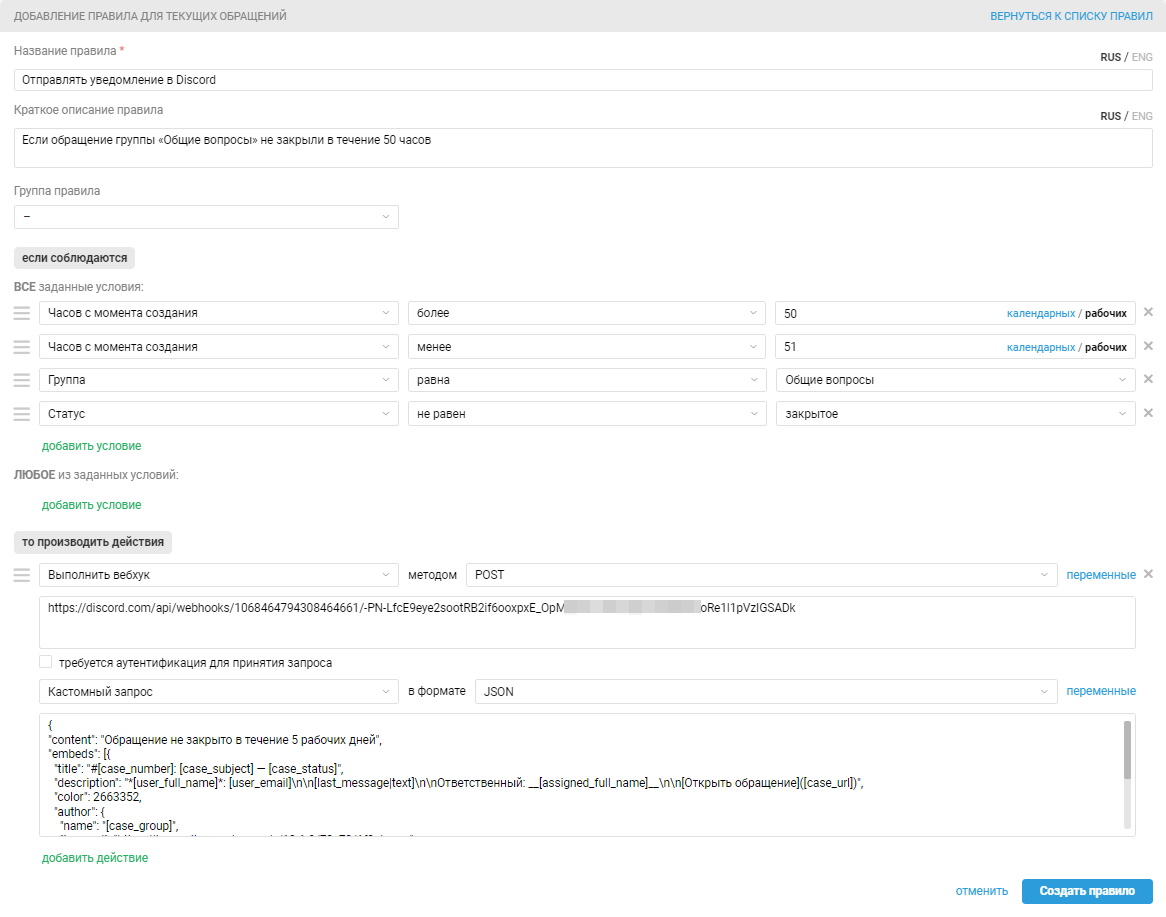This screenshot has height=917, width=1166.
Task: Open the равна operator dropdown
Action: pos(587,380)
